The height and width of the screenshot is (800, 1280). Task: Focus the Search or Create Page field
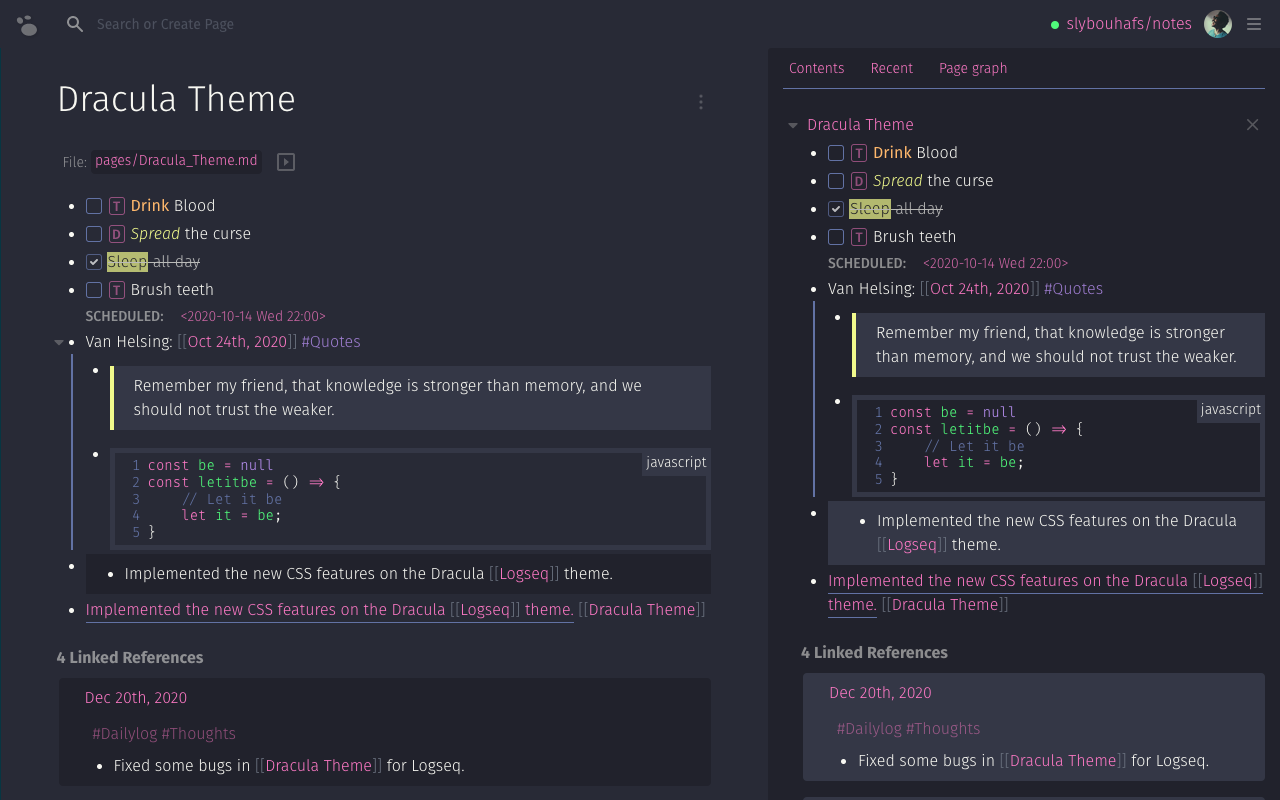point(165,24)
